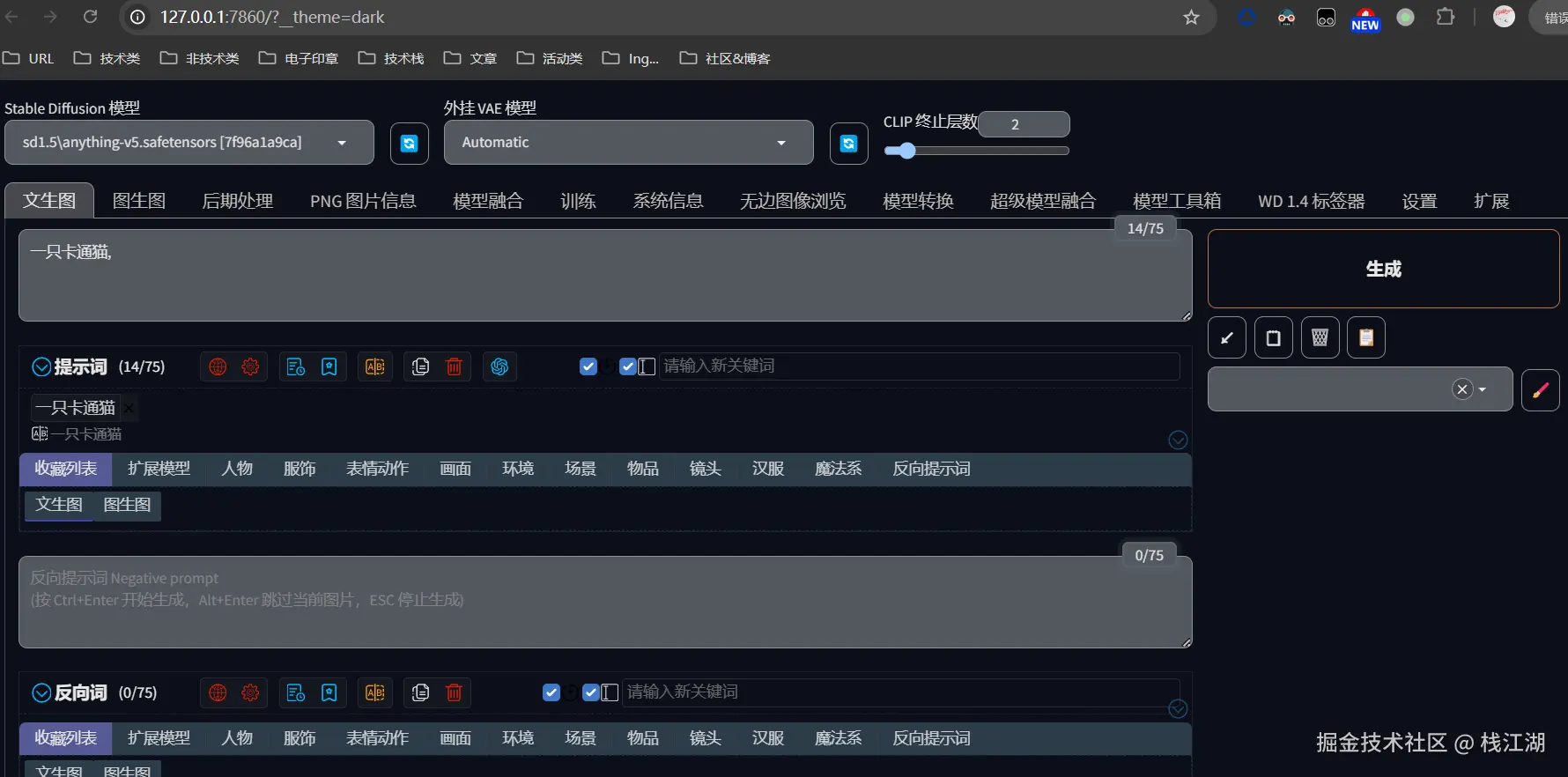Copy the negative prompt in the 反向词 toolbar
Screen dimensions: 1568x777
[420, 692]
